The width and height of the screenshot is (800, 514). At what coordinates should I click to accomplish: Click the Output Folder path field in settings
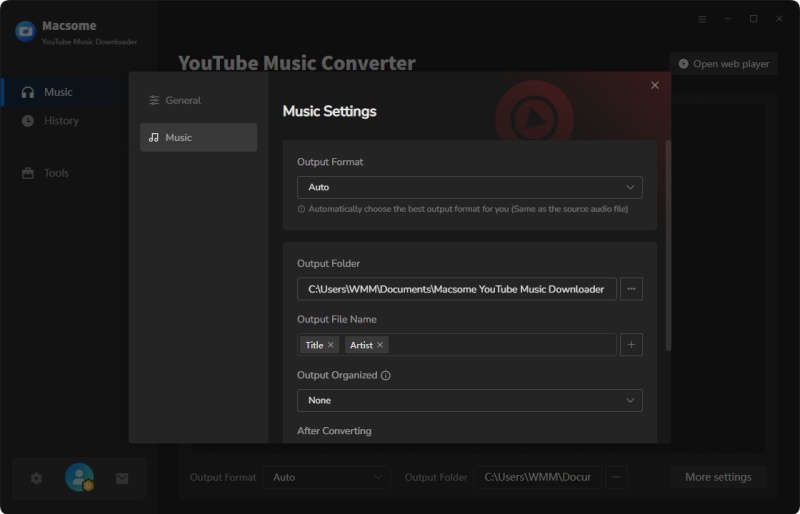pos(457,289)
